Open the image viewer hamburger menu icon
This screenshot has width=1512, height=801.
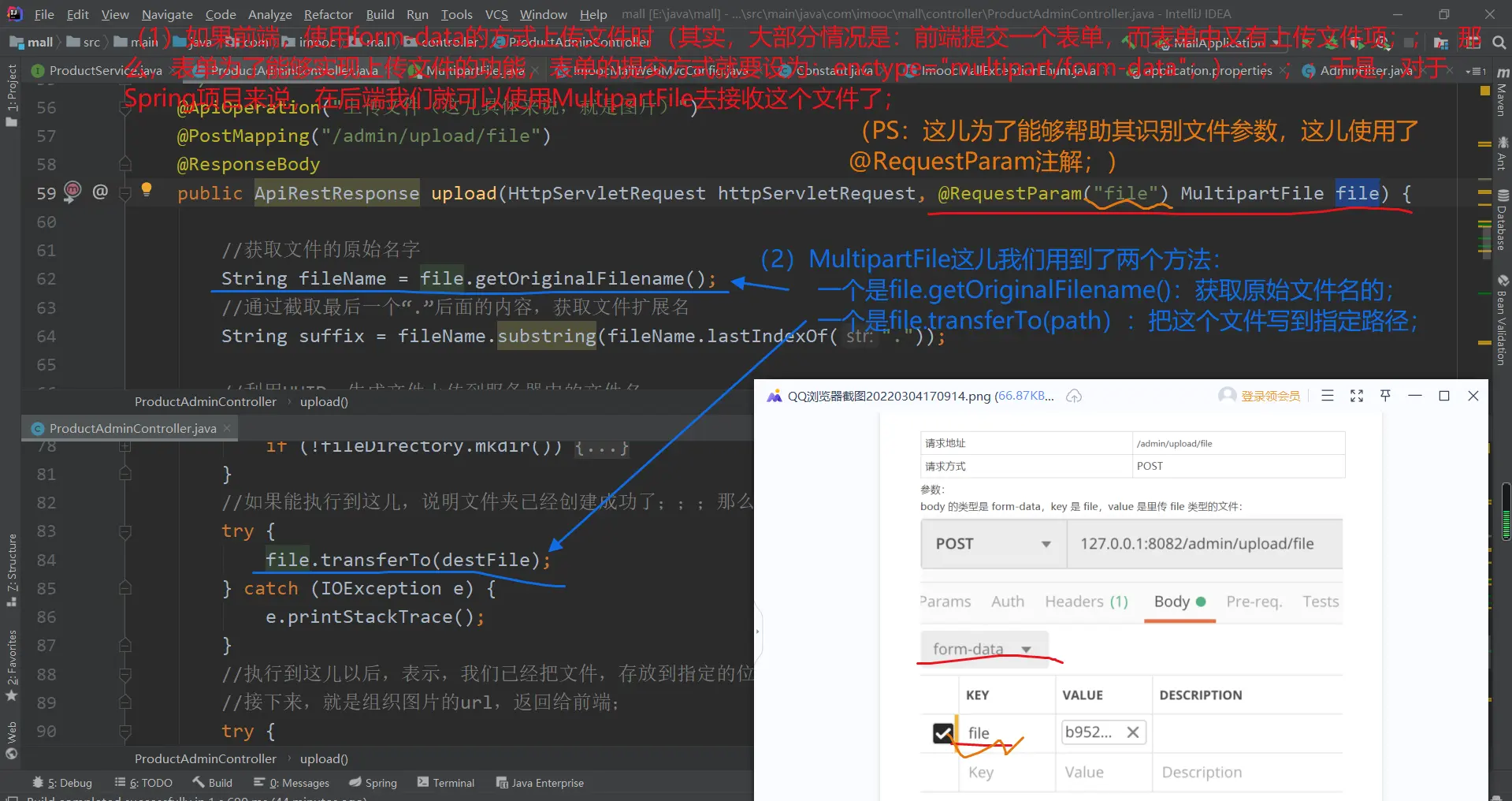click(x=1328, y=396)
